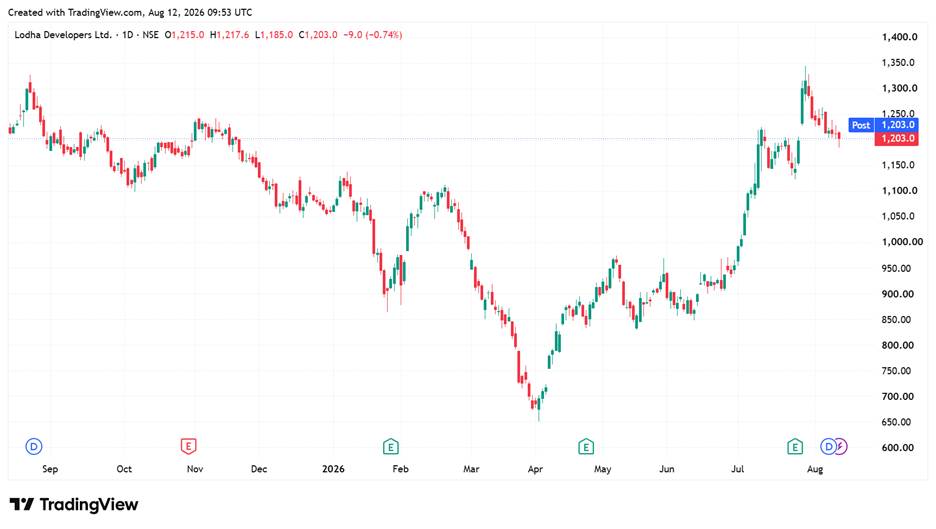Image resolution: width=936 pixels, height=529 pixels.
Task: Click the Oct label on the time axis
Action: [124, 469]
